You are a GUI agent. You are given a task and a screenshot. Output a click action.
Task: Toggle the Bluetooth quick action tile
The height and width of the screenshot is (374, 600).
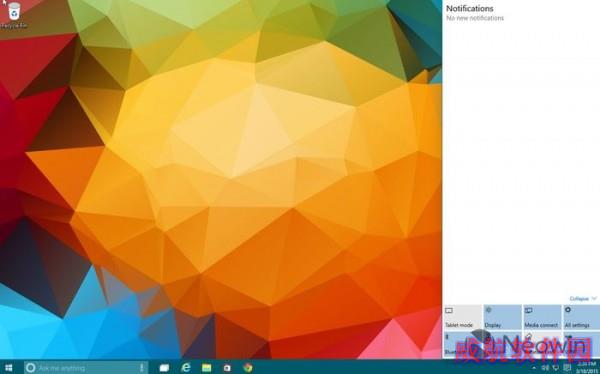click(462, 345)
